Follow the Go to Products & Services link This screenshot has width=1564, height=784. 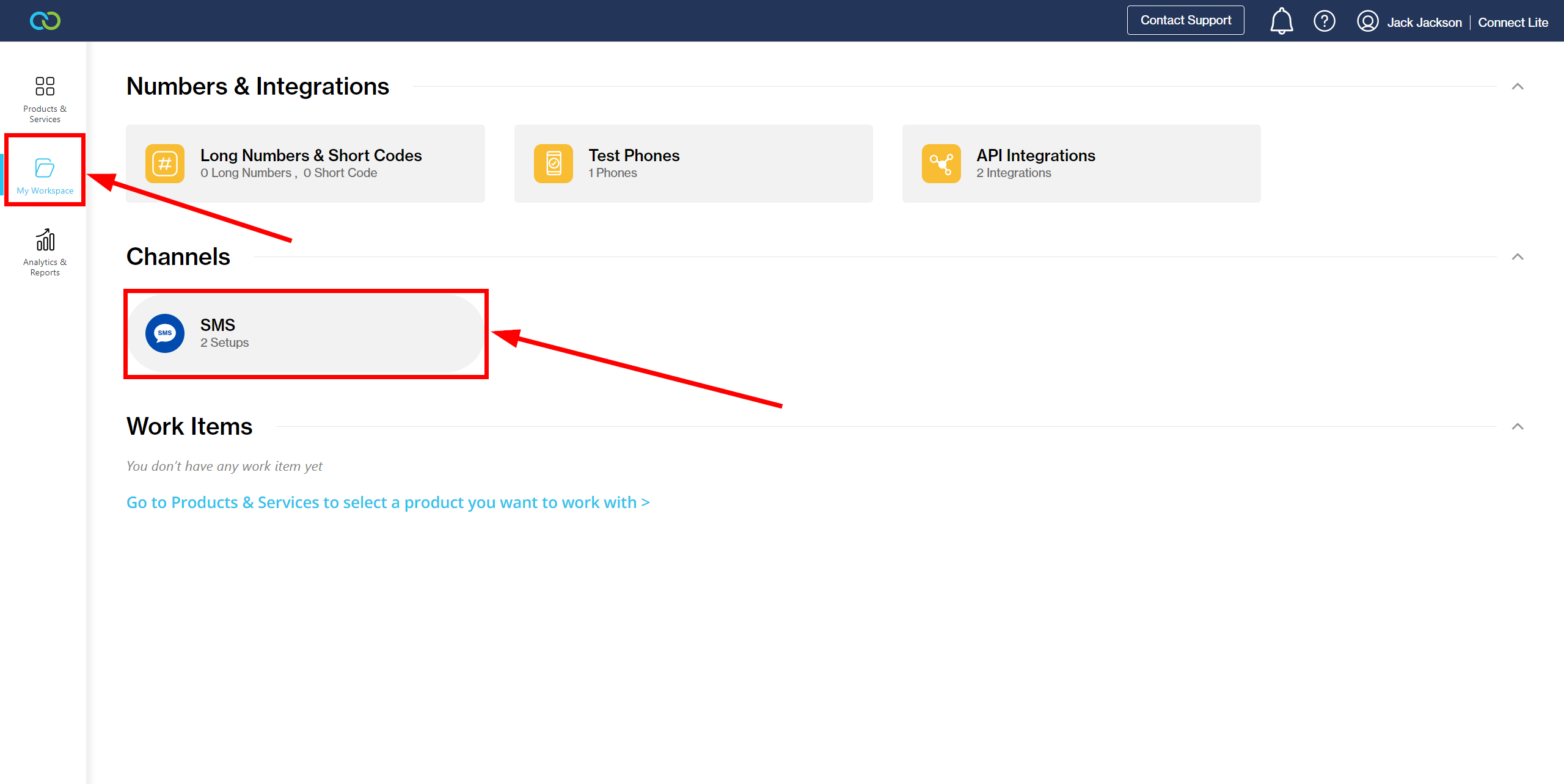tap(388, 503)
